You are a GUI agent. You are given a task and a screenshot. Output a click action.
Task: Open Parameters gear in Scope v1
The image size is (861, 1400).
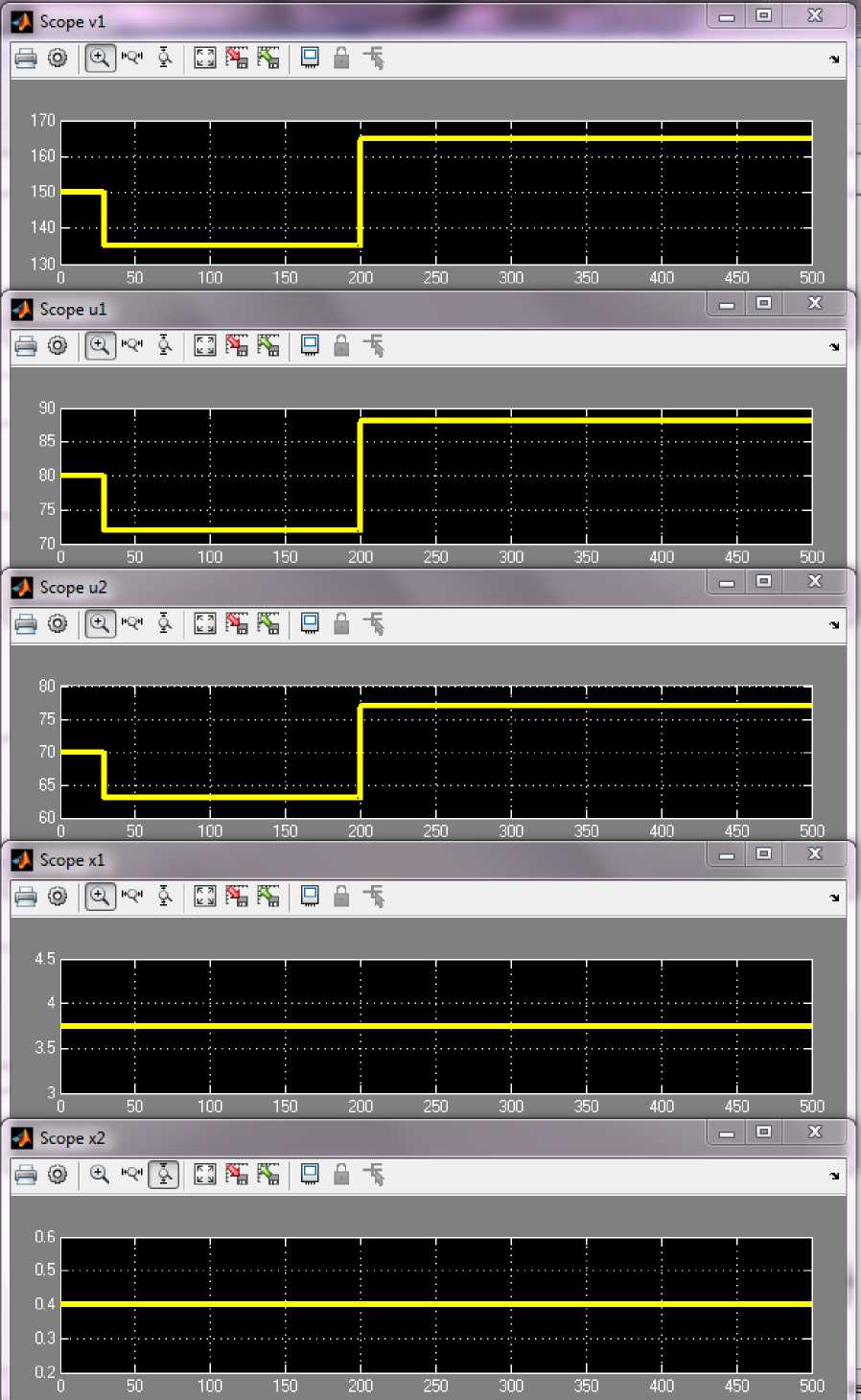click(x=58, y=58)
